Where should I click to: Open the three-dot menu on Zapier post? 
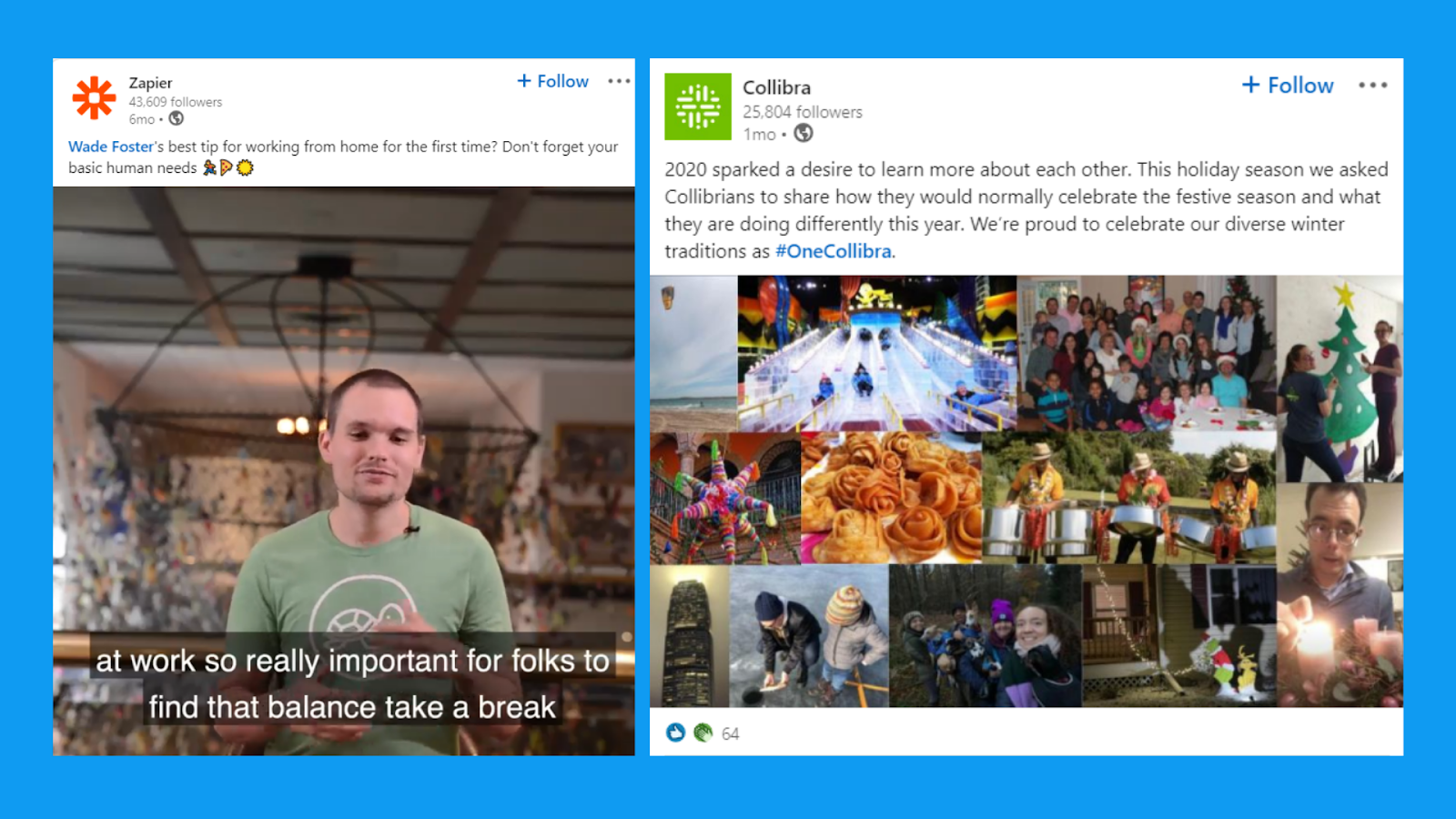point(619,81)
